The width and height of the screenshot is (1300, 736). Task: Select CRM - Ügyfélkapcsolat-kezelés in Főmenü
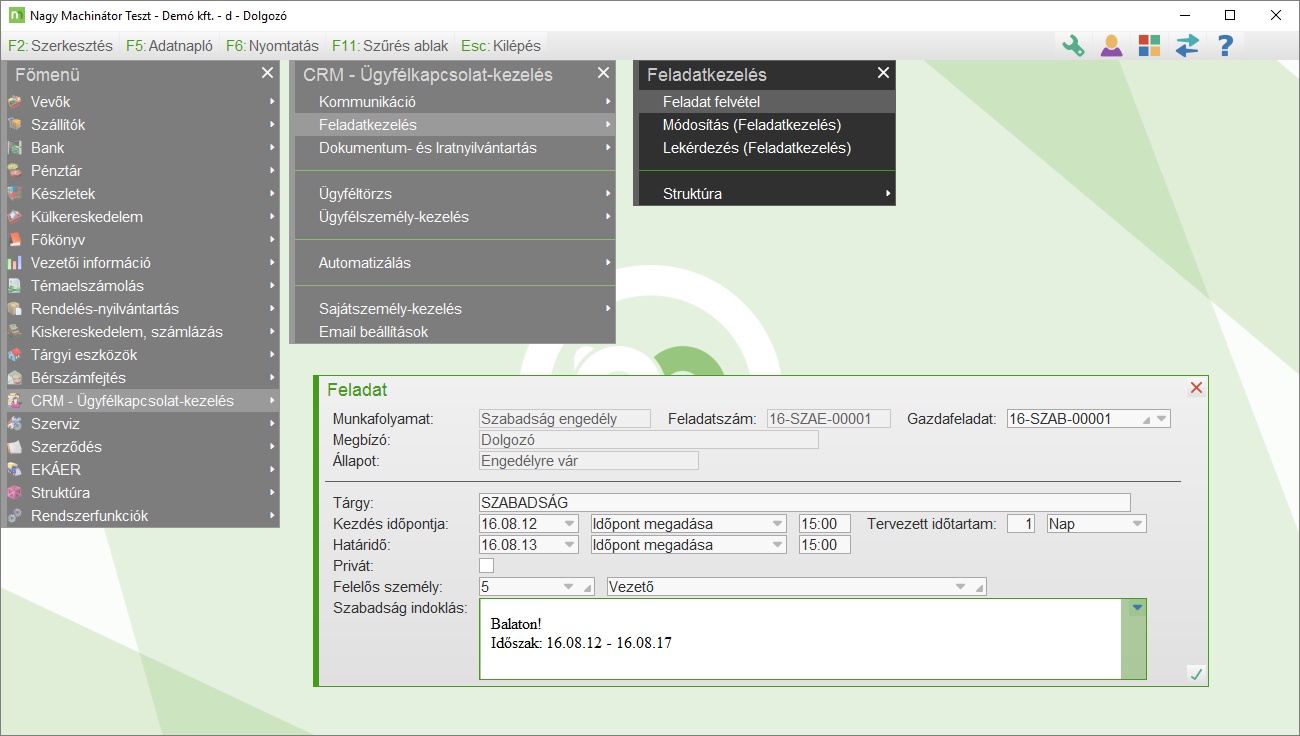pyautogui.click(x=141, y=401)
